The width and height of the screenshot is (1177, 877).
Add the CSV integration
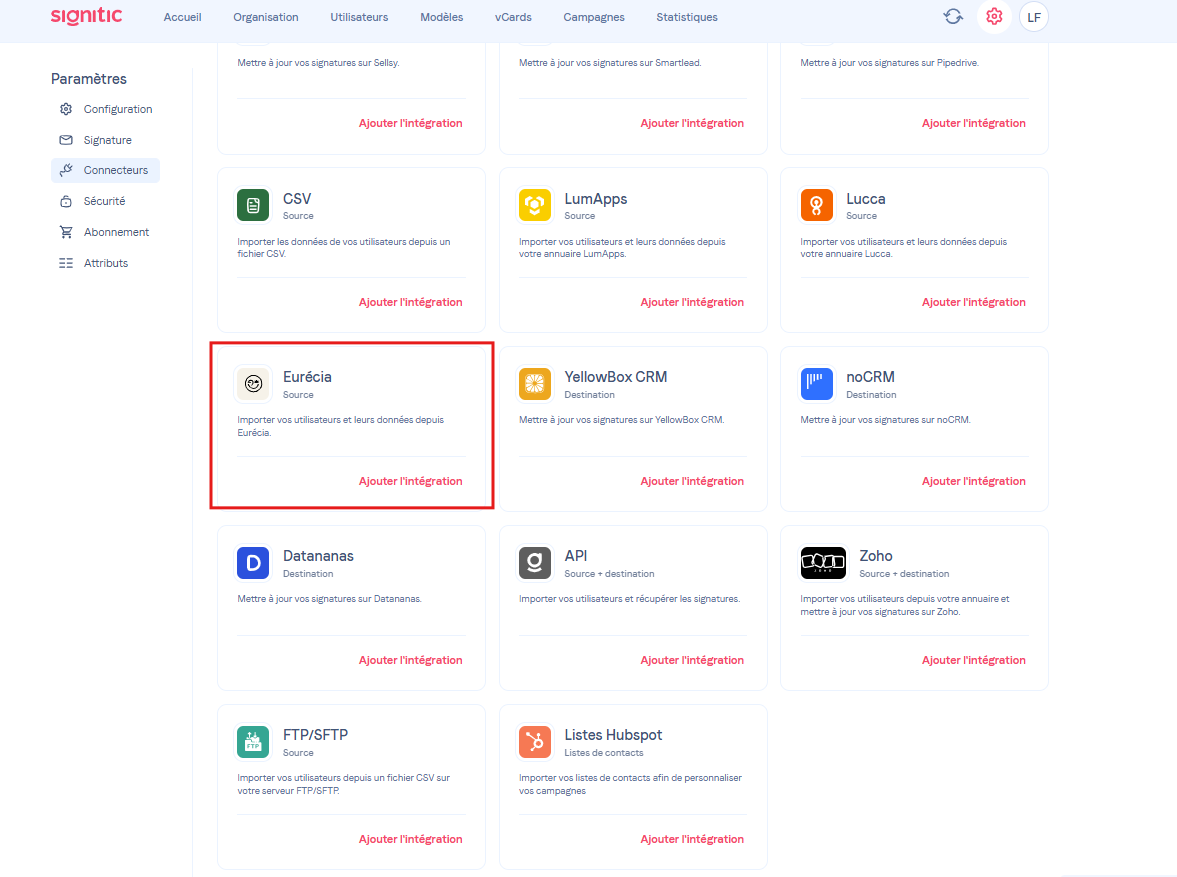(411, 302)
